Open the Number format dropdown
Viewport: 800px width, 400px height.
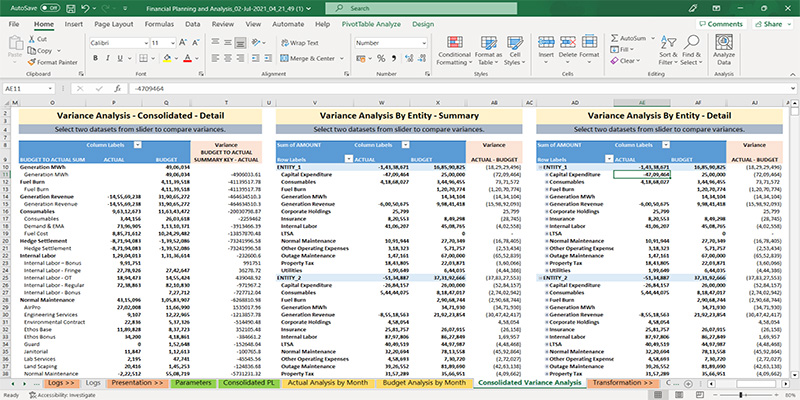click(424, 44)
